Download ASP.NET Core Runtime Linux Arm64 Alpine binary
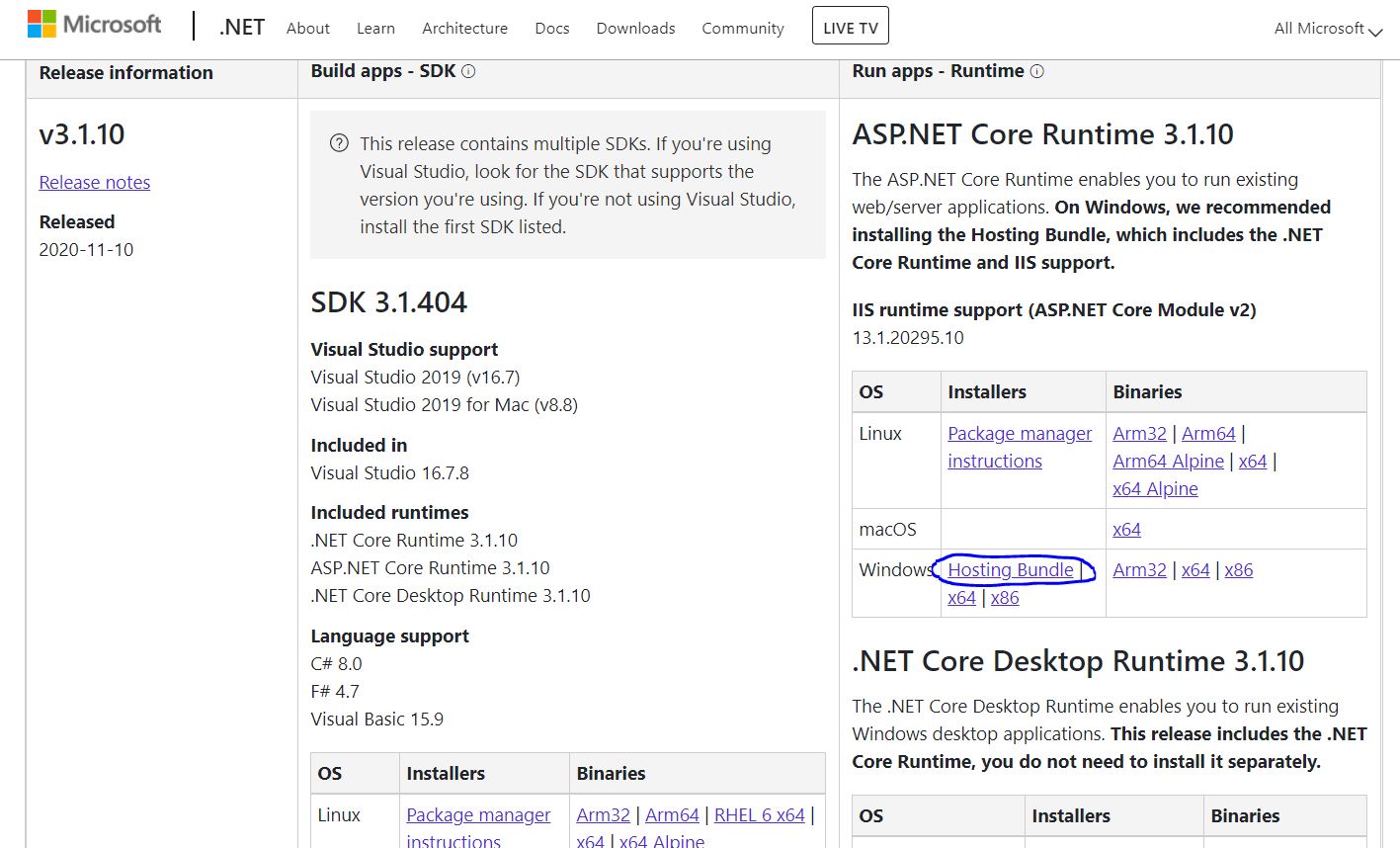This screenshot has height=848, width=1400. click(x=1168, y=462)
